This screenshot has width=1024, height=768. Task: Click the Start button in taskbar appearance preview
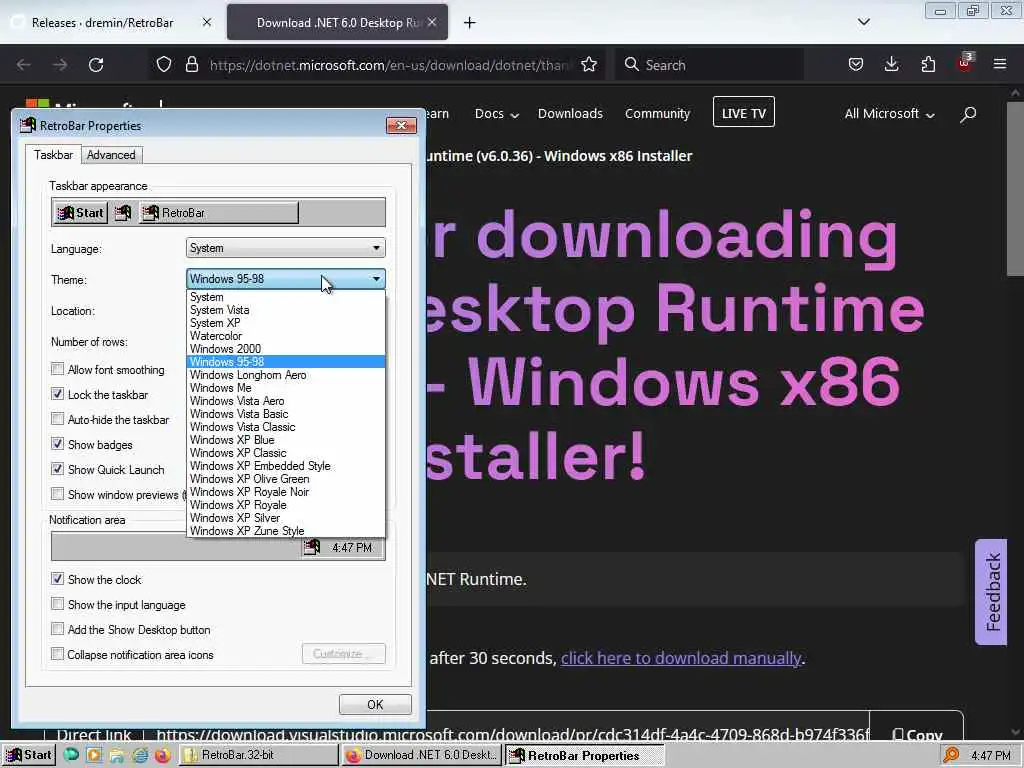tap(80, 213)
